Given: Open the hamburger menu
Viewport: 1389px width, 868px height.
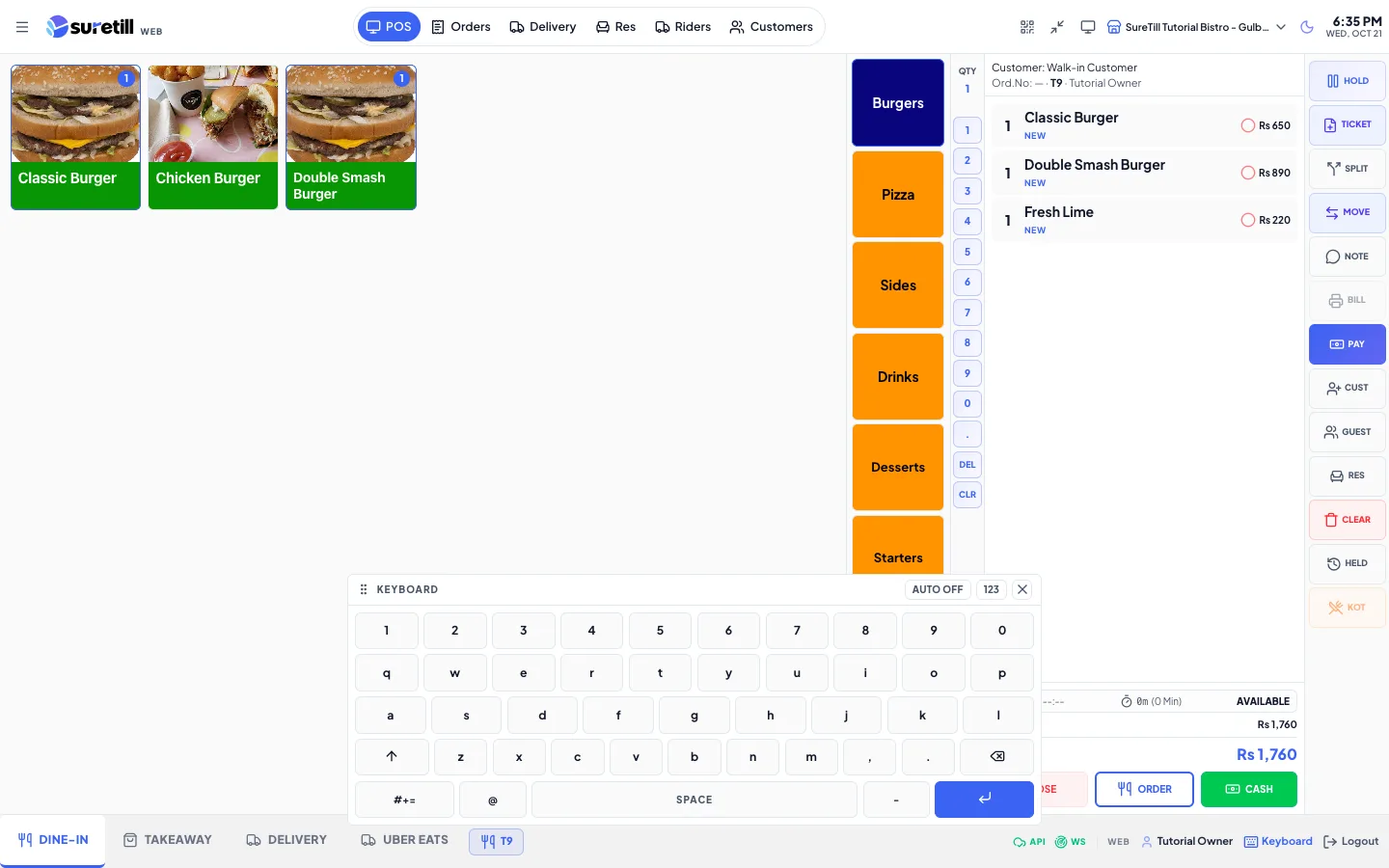Looking at the screenshot, I should 22,27.
